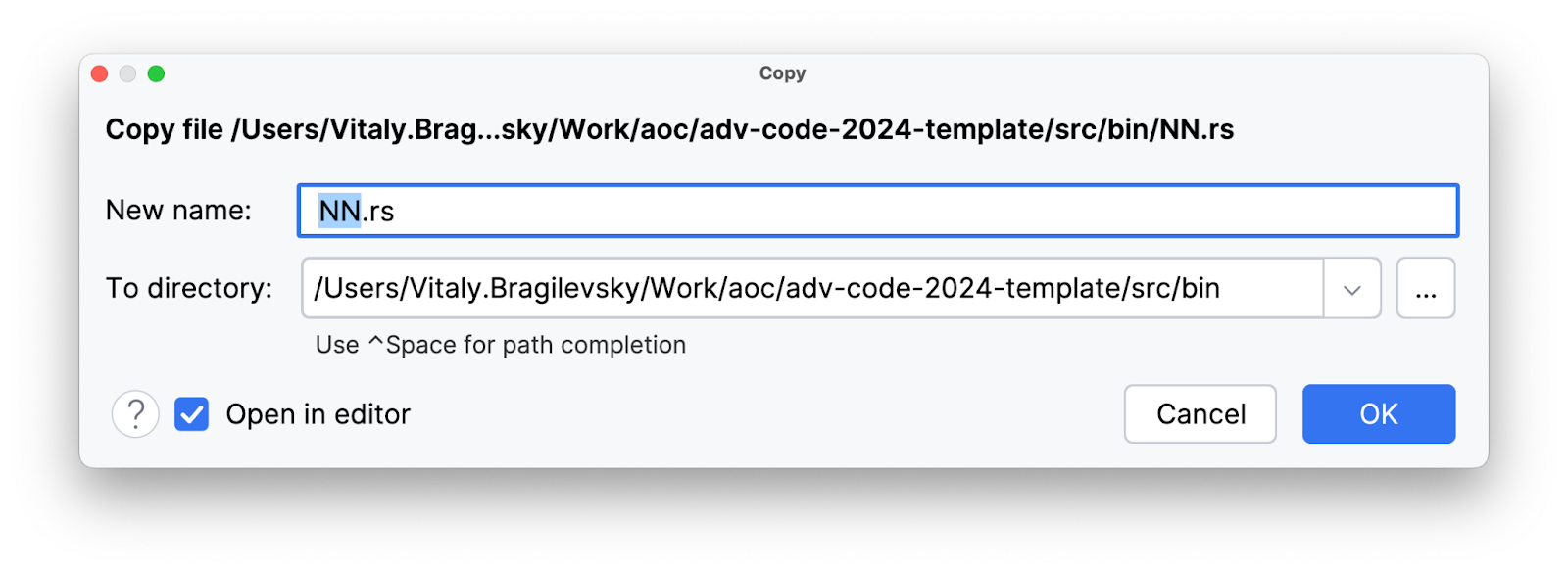The image size is (1568, 573).
Task: Confirm the copy with OK
Action: pyautogui.click(x=1379, y=414)
